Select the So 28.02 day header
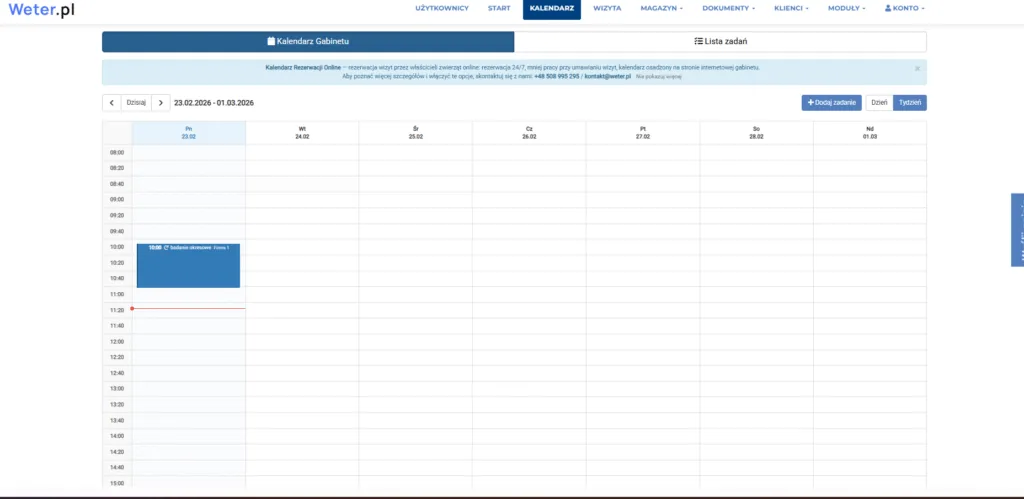Viewport: 1024px width, 499px height. pos(756,133)
